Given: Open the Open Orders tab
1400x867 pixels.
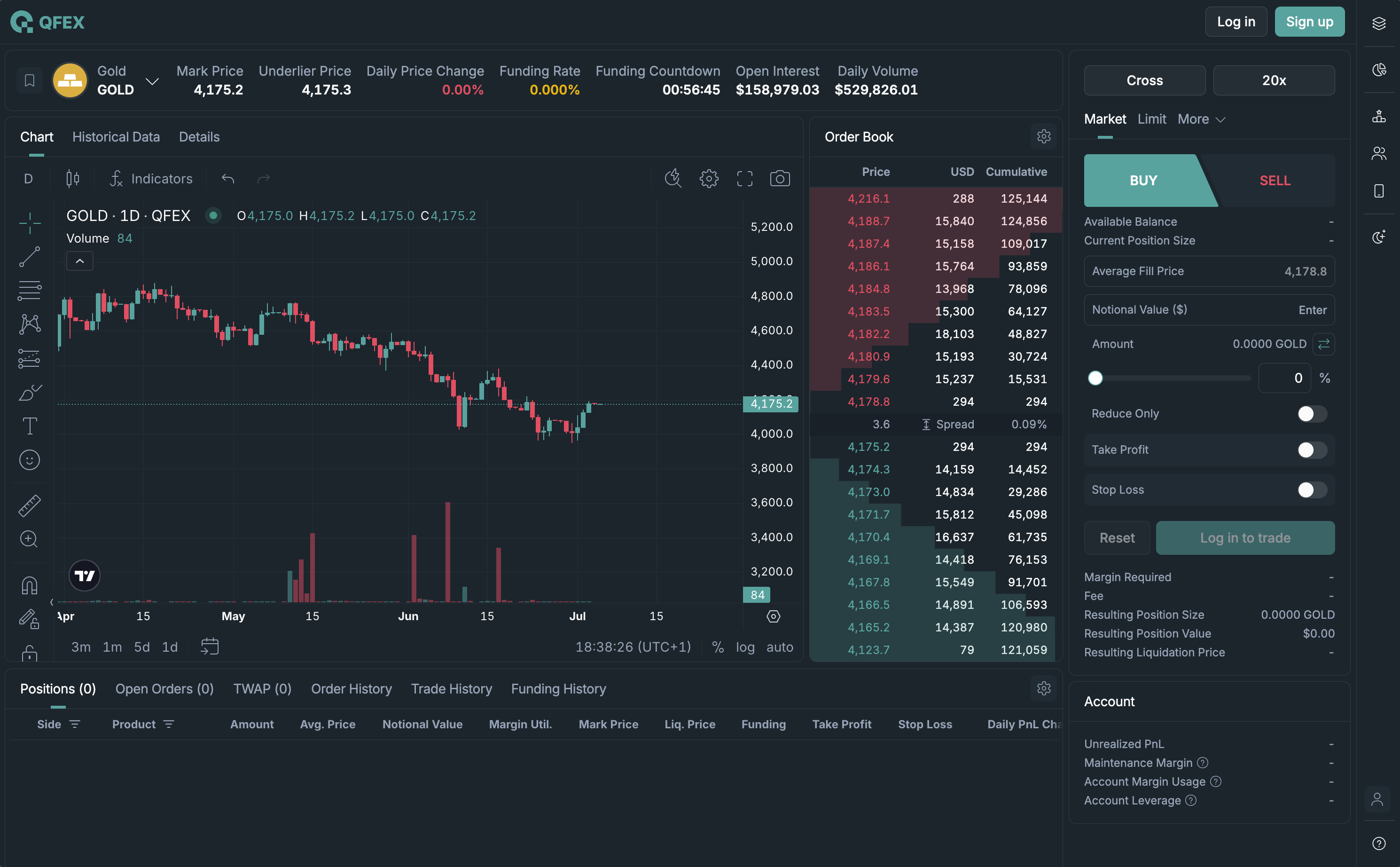Looking at the screenshot, I should (x=164, y=689).
